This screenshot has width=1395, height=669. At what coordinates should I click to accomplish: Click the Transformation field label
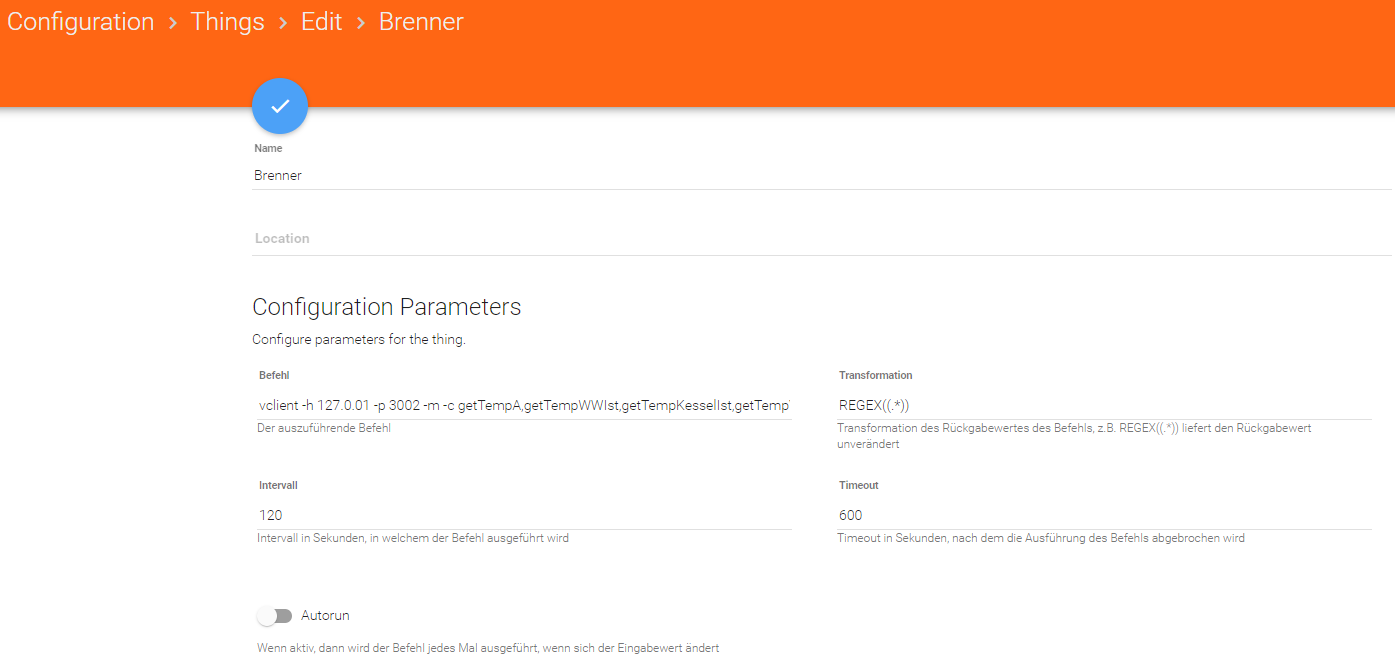point(875,375)
